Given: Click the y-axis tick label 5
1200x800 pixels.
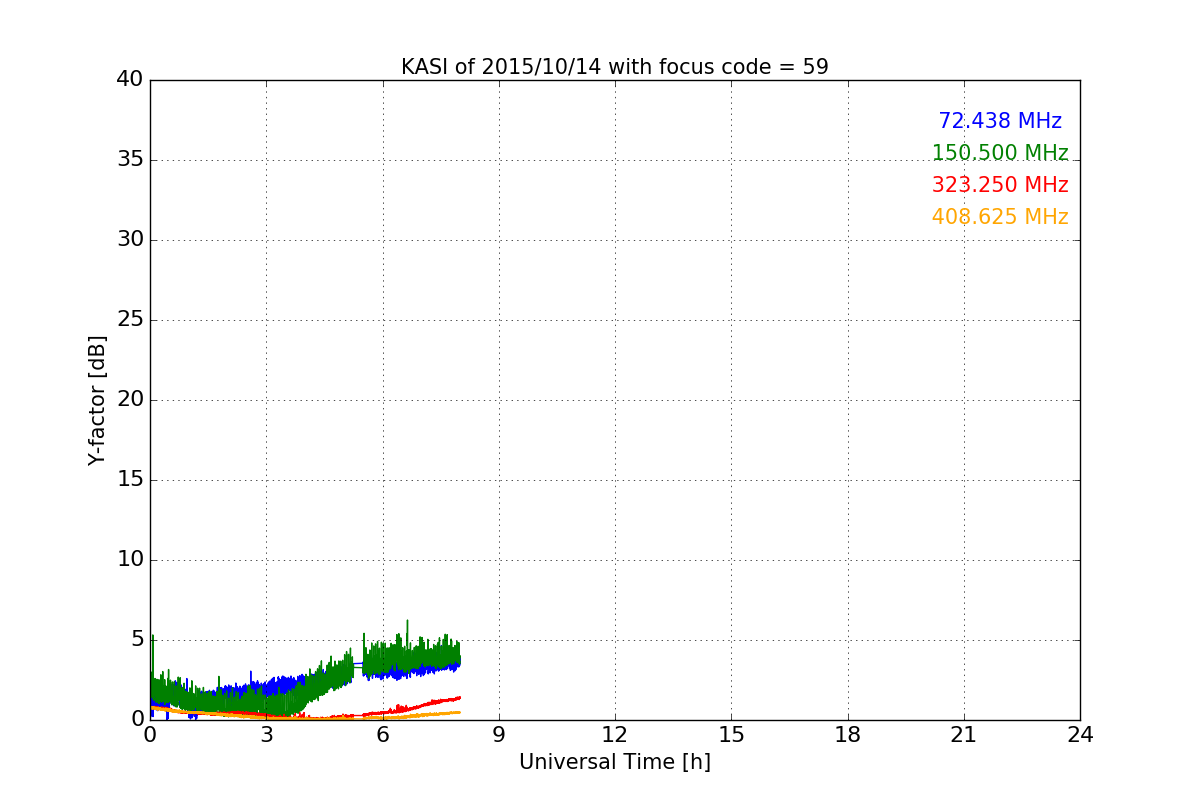Looking at the screenshot, I should 137,640.
